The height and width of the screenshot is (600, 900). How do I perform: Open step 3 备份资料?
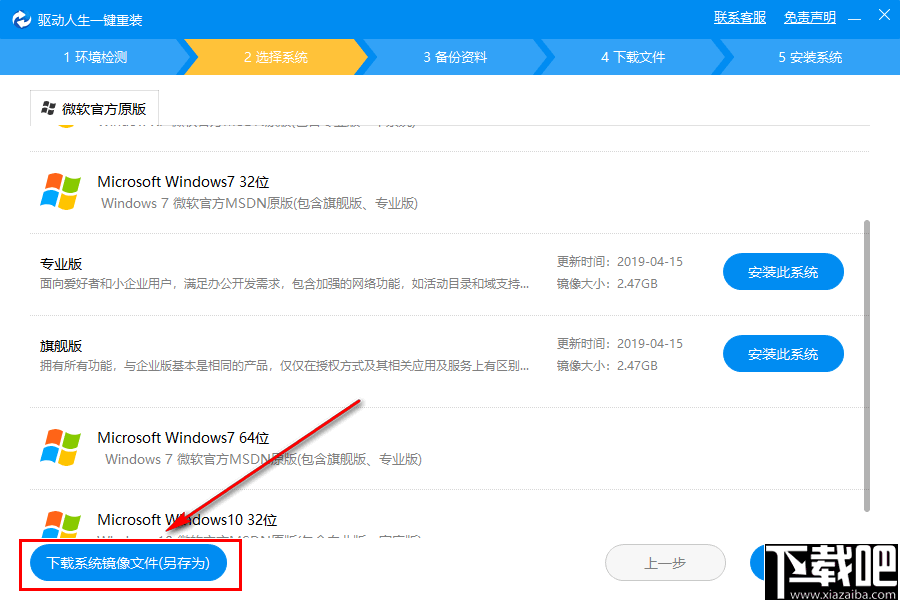pos(453,57)
